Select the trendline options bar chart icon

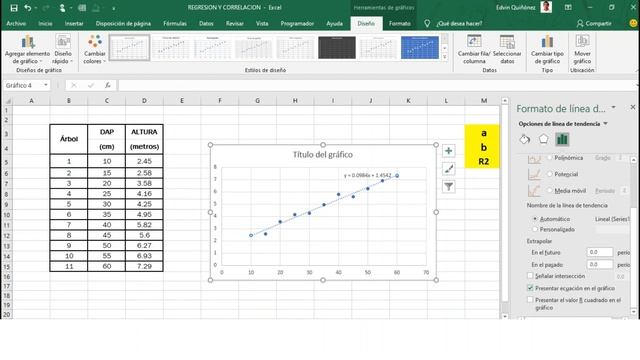click(x=562, y=140)
